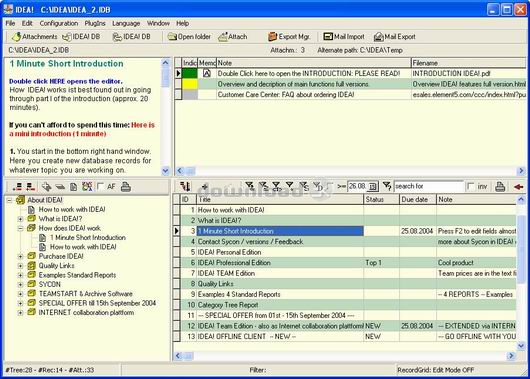The height and width of the screenshot is (379, 530).
Task: Click the plus add-record icon
Action: click(x=204, y=187)
